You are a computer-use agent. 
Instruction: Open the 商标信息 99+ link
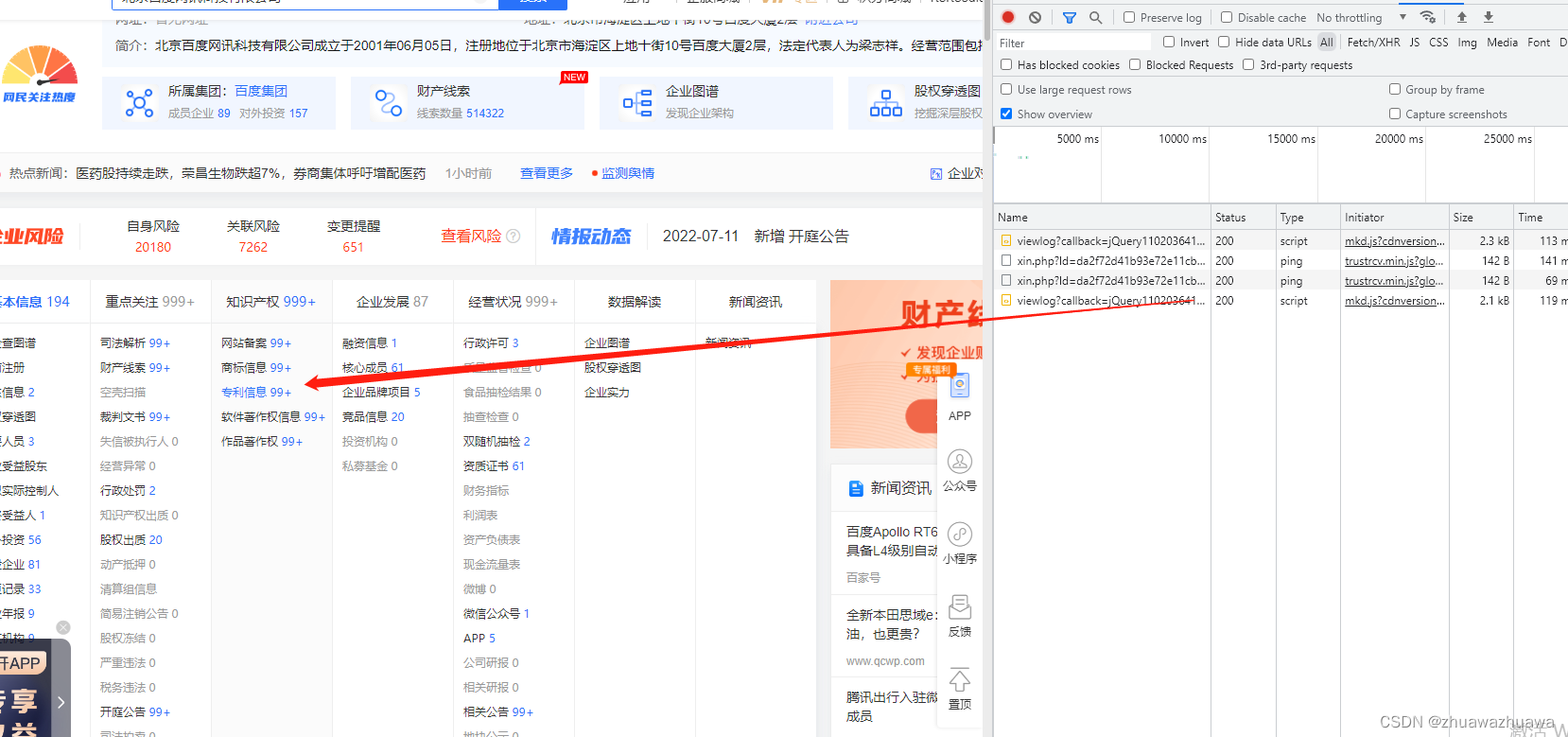click(256, 367)
